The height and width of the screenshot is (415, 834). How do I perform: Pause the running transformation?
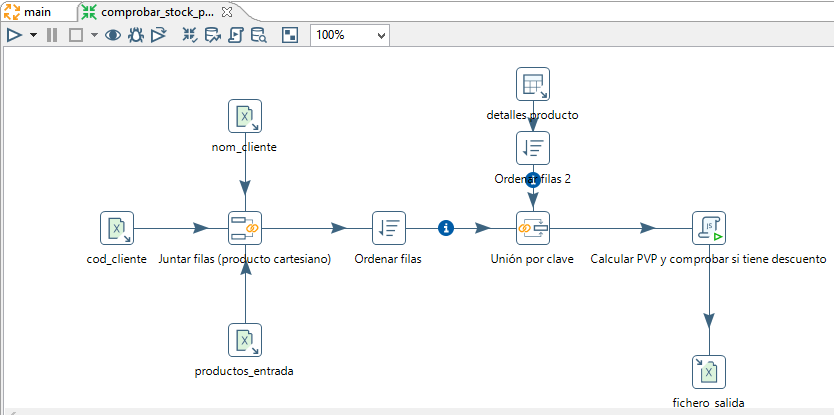coord(52,36)
